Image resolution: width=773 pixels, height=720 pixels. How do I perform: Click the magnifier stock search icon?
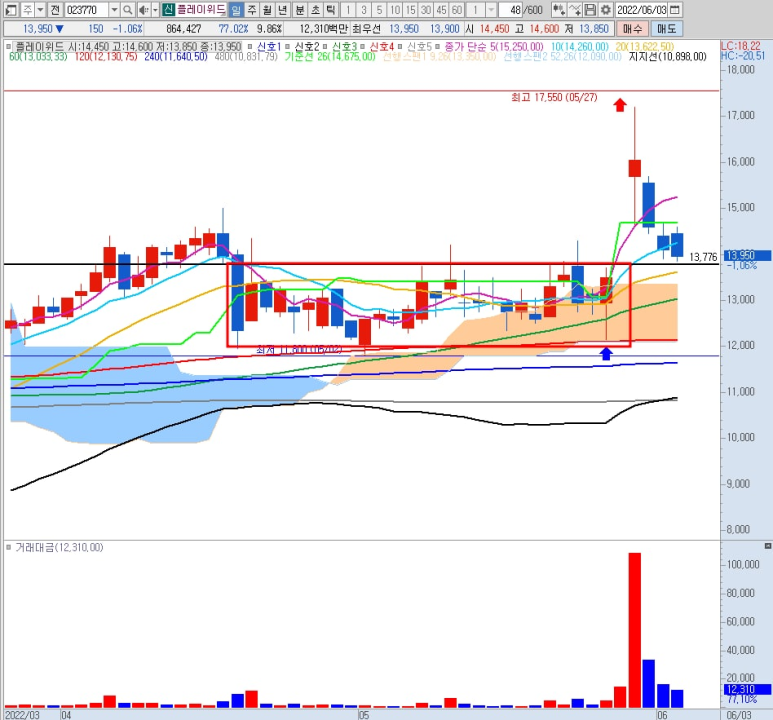point(128,9)
